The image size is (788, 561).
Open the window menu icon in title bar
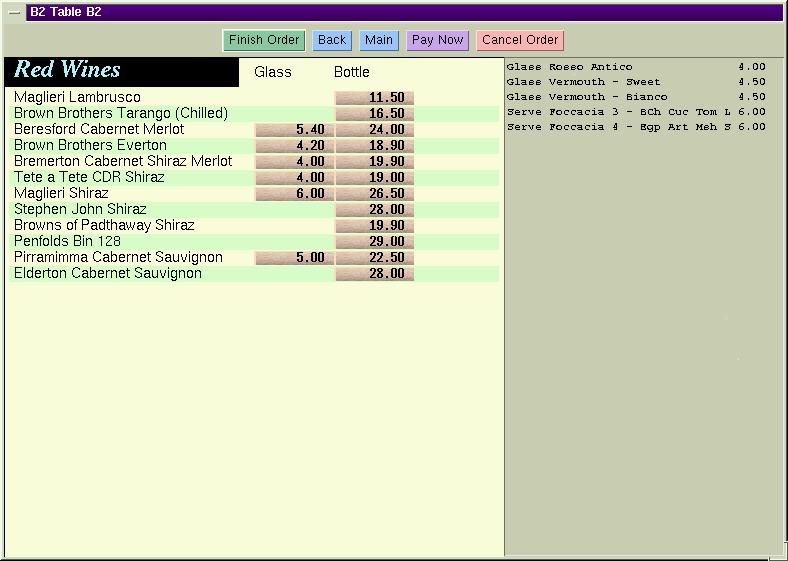click(14, 13)
